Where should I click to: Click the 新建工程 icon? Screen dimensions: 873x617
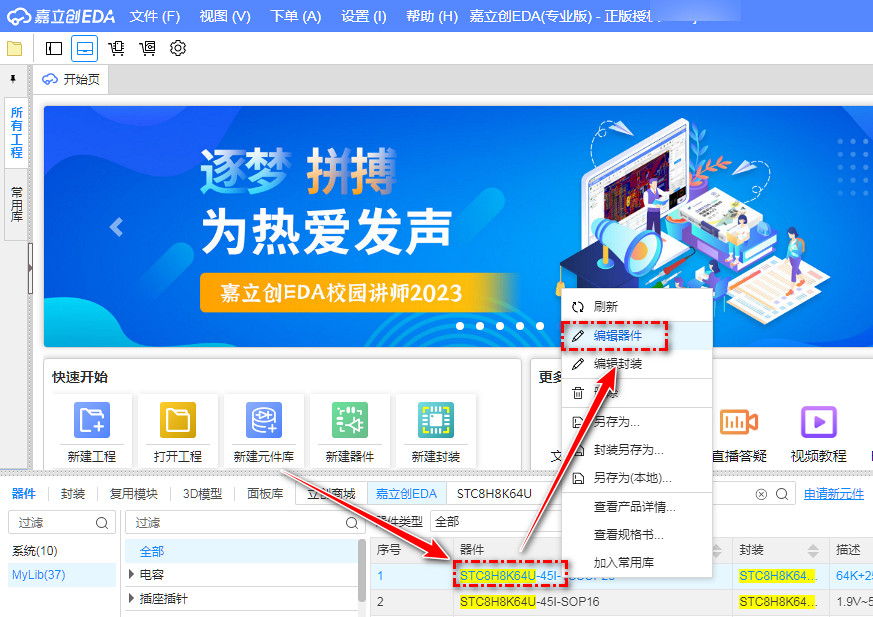[92, 420]
